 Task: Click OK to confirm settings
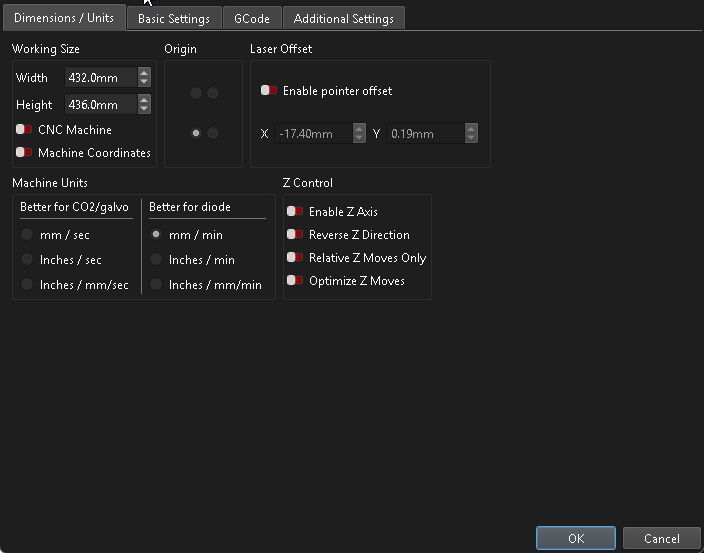pos(576,538)
